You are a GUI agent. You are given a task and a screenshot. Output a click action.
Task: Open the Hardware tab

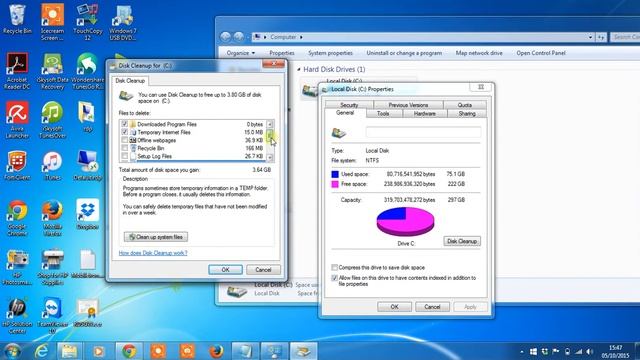pos(424,113)
